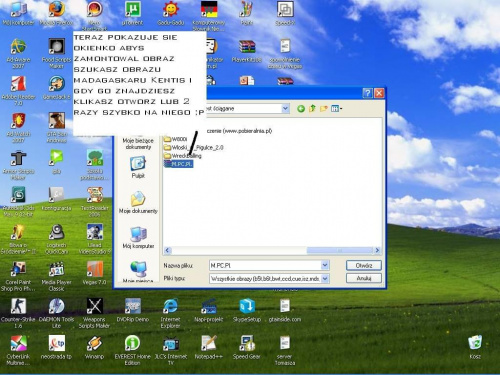Viewport: 500px width, 375px height.
Task: Click the Otwórz button
Action: tap(364, 265)
